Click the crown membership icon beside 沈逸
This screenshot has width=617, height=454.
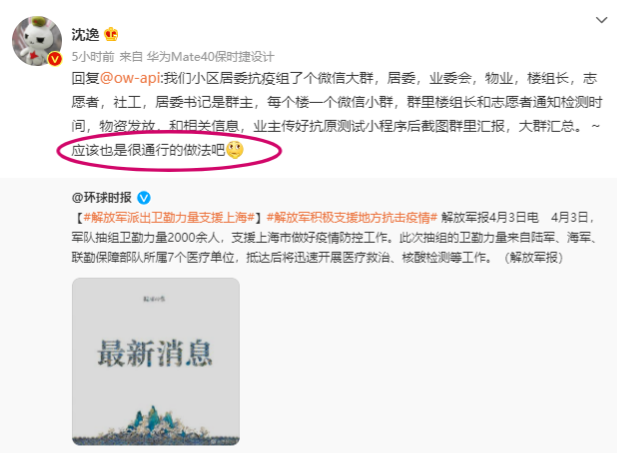(x=111, y=35)
